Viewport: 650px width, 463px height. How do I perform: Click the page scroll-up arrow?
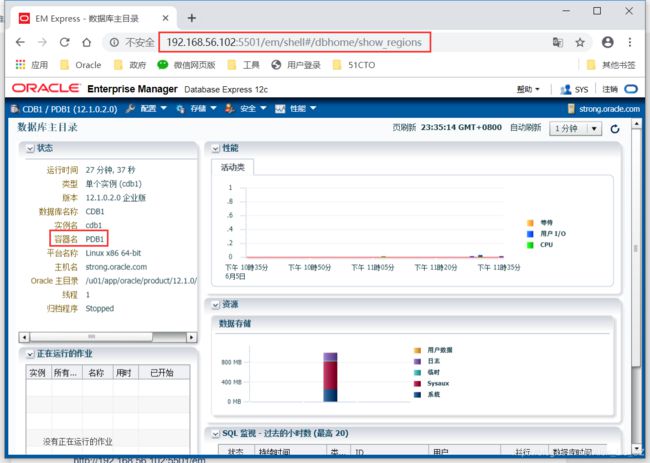(x=636, y=124)
